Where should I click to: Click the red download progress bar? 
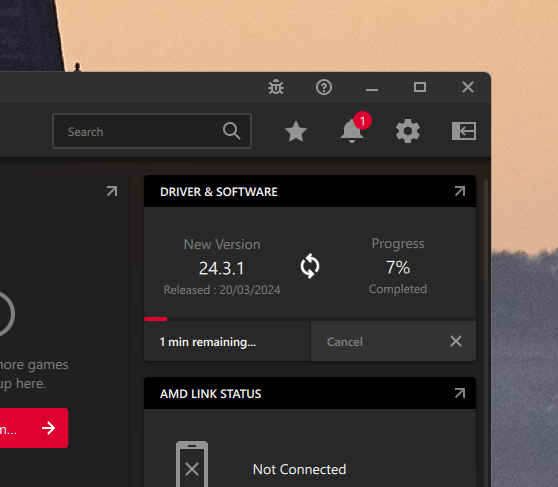coord(156,319)
